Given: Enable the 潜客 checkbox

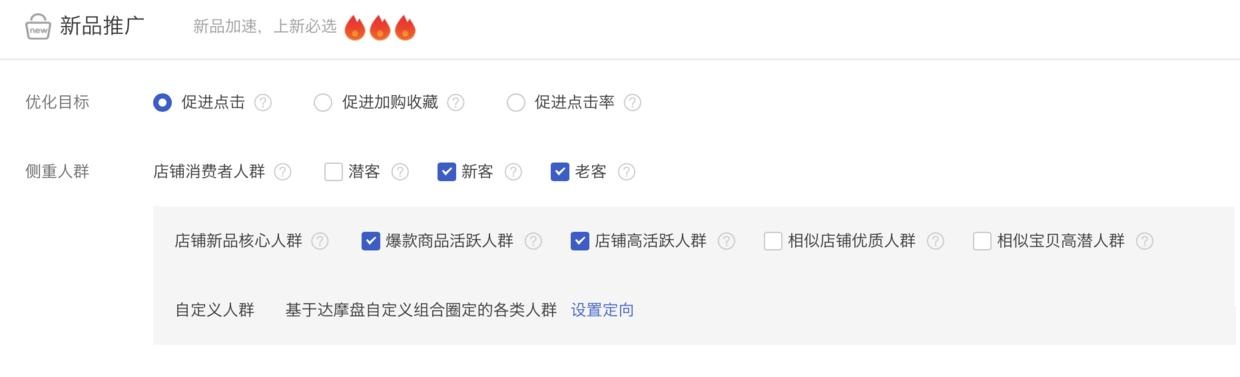Looking at the screenshot, I should pyautogui.click(x=334, y=172).
